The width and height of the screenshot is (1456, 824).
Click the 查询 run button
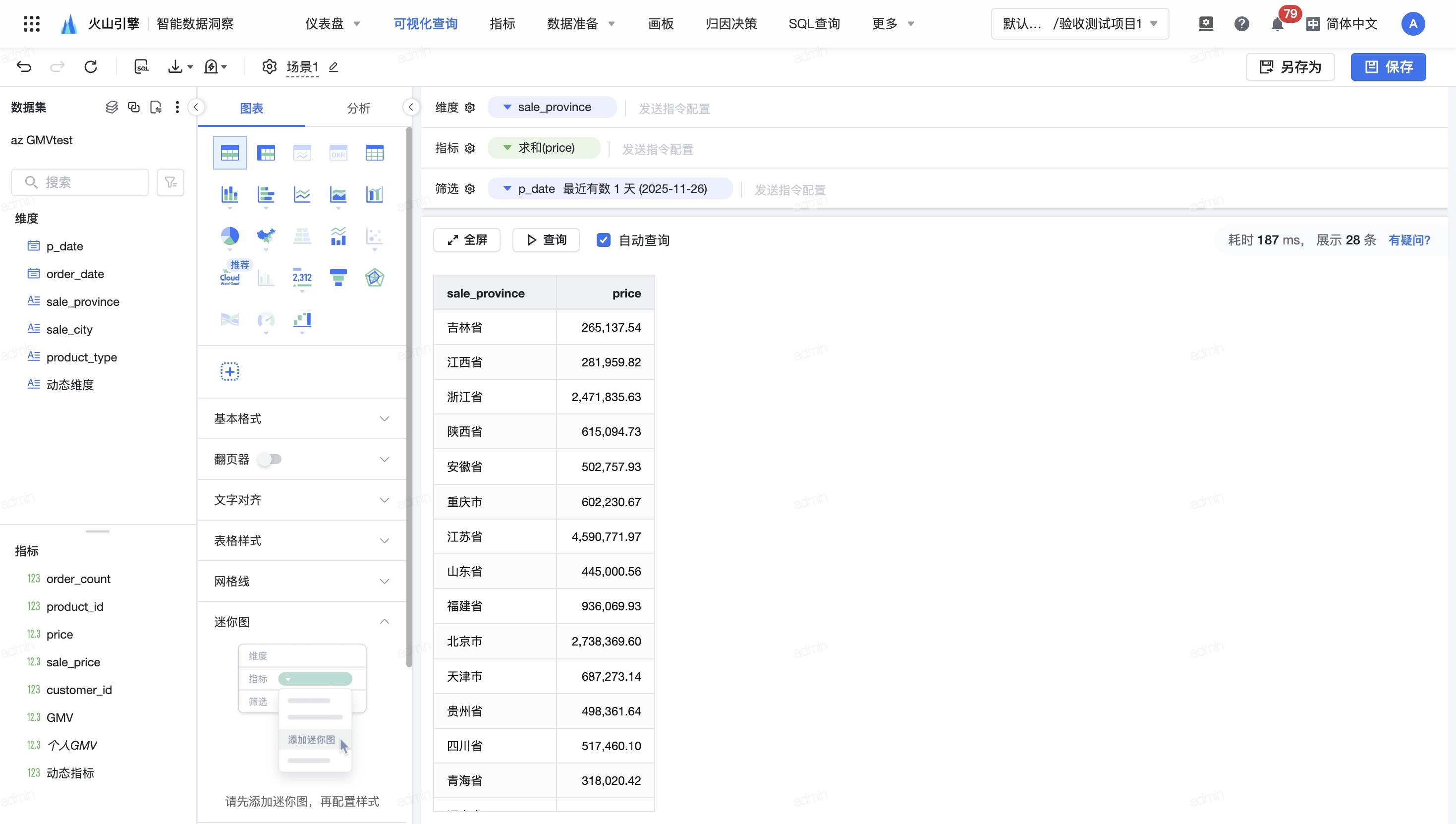[546, 240]
